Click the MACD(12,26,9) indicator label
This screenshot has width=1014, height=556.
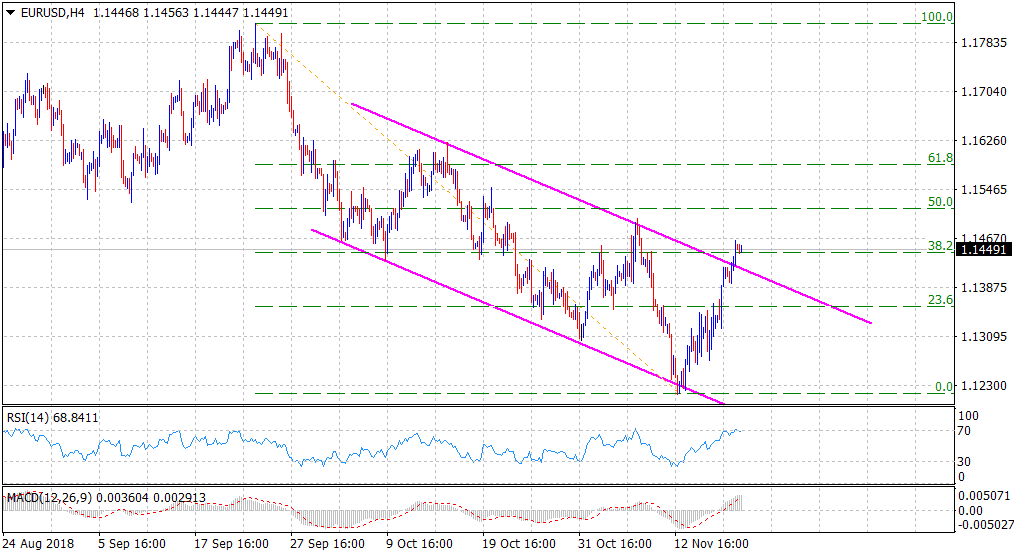48,497
